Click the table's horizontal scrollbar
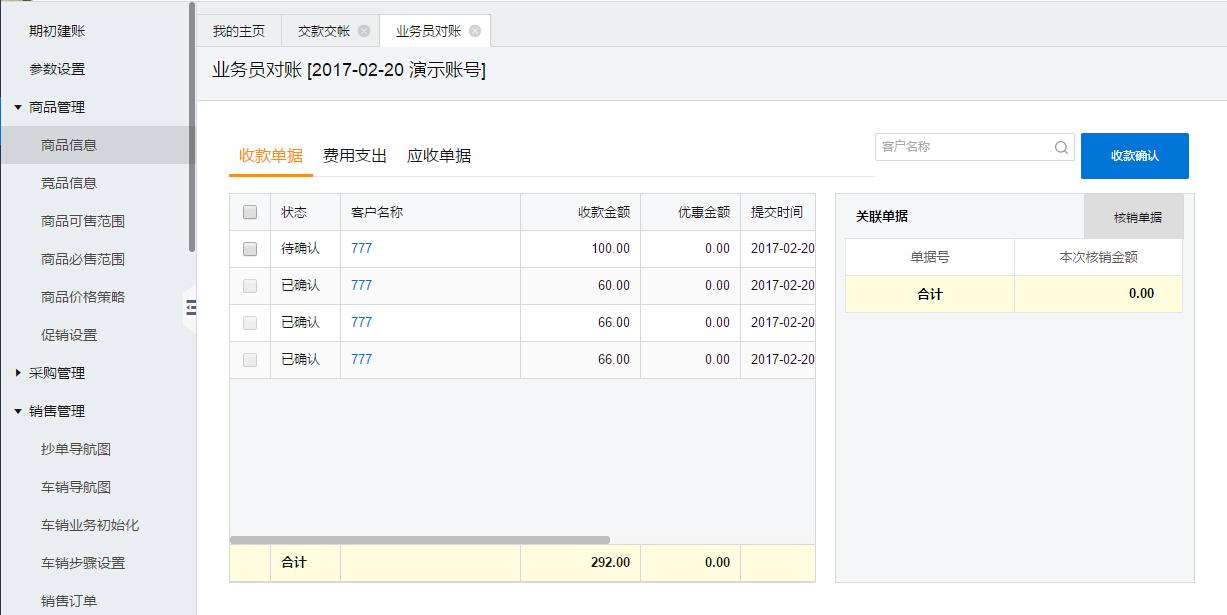The width and height of the screenshot is (1227, 615). pos(420,540)
